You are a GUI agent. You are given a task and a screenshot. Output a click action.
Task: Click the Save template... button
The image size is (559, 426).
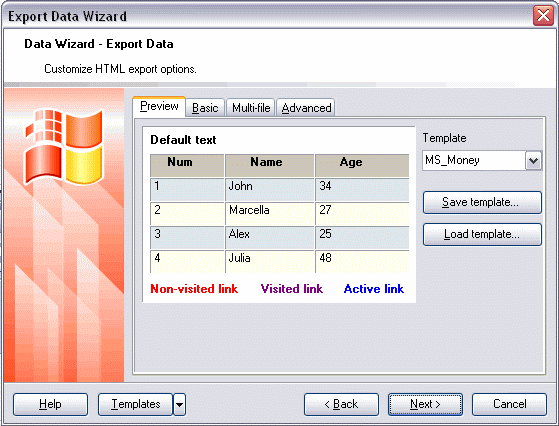point(482,202)
